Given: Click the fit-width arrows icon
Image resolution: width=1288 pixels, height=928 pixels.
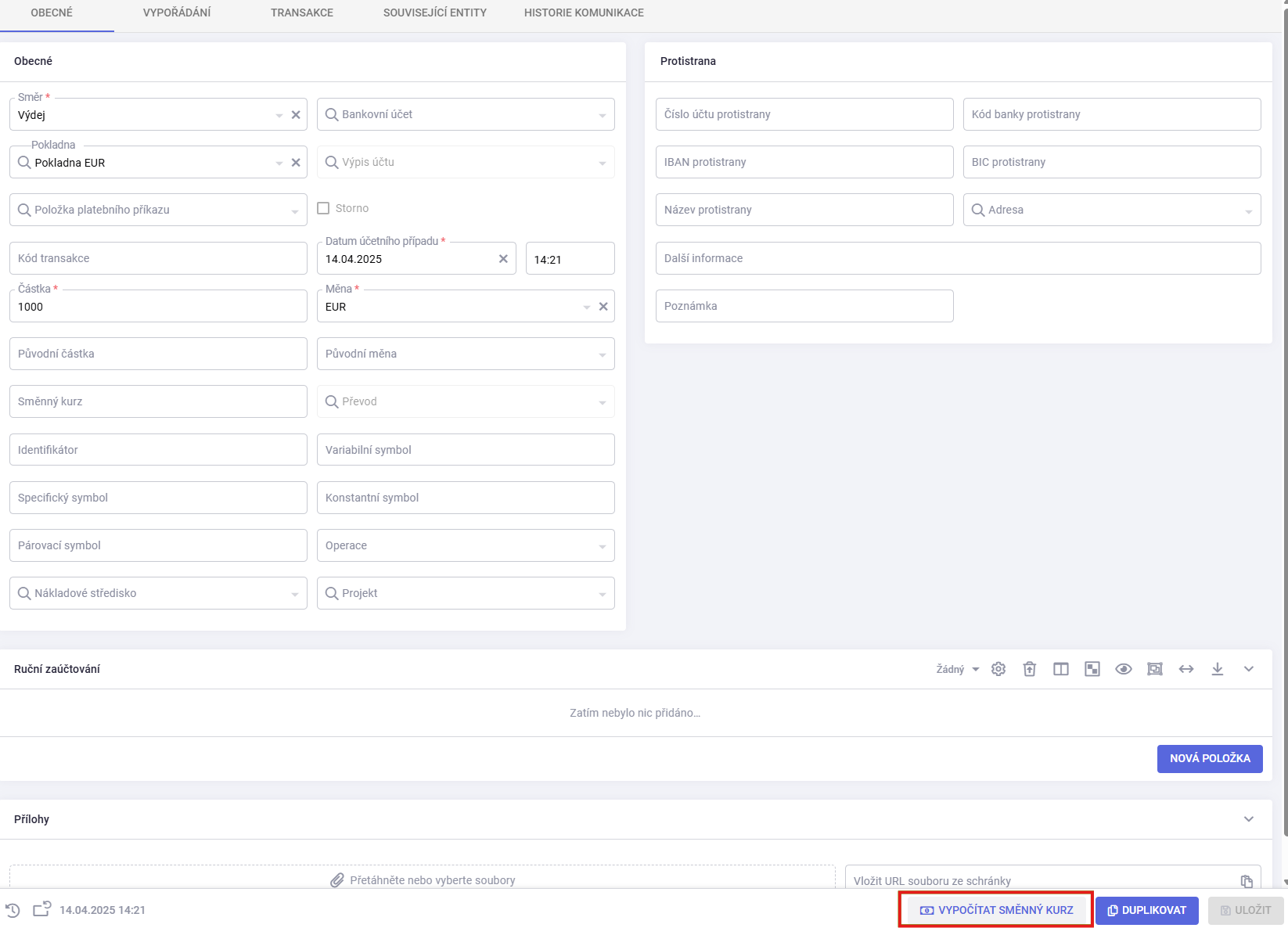Looking at the screenshot, I should point(1185,669).
